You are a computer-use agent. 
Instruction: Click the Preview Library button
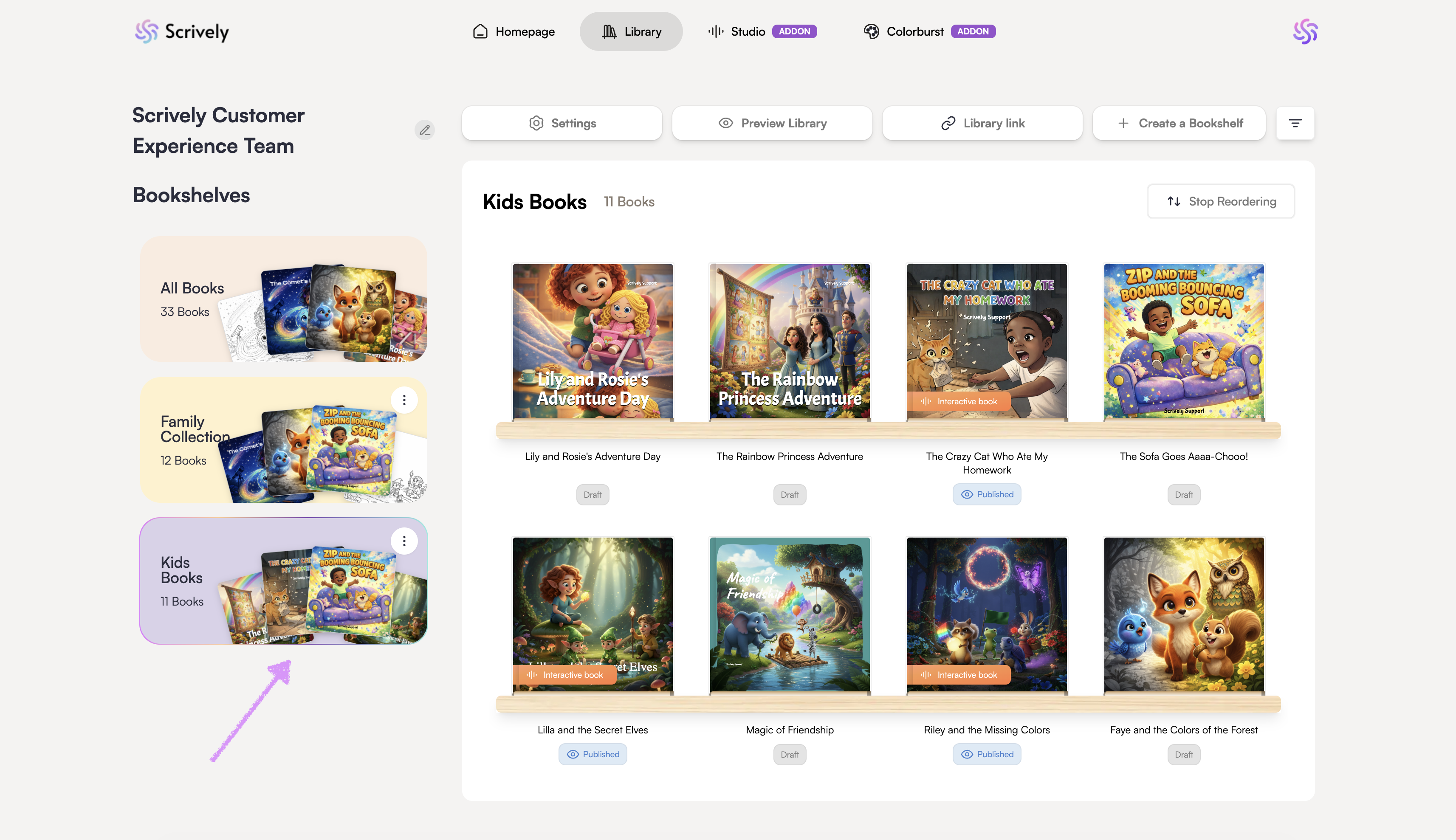click(772, 123)
